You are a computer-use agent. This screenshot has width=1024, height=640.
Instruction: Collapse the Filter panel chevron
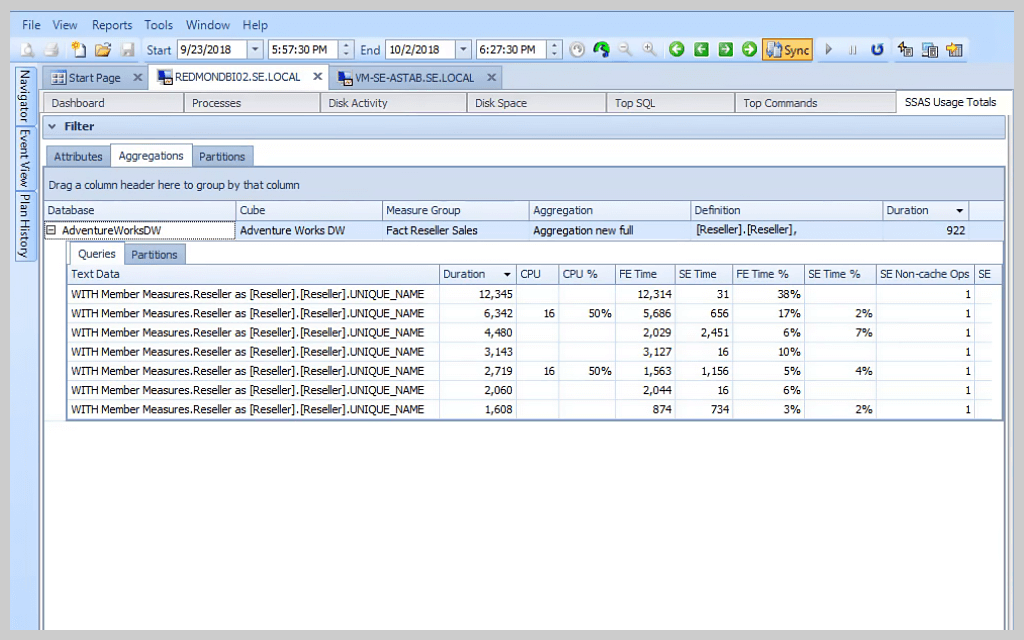pyautogui.click(x=52, y=126)
